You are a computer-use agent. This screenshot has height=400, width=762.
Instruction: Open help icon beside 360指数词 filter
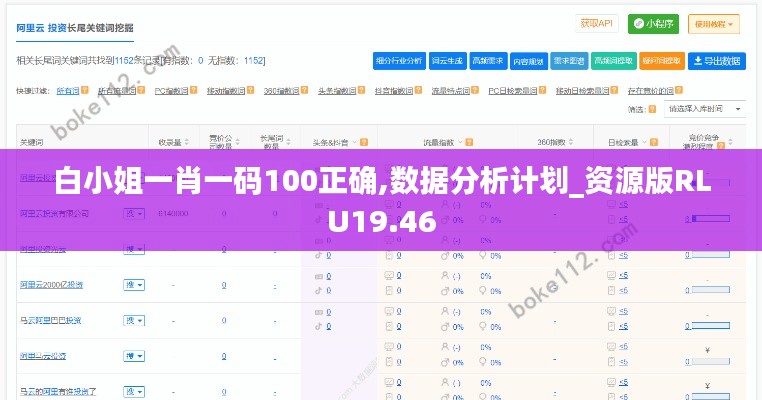click(x=304, y=90)
